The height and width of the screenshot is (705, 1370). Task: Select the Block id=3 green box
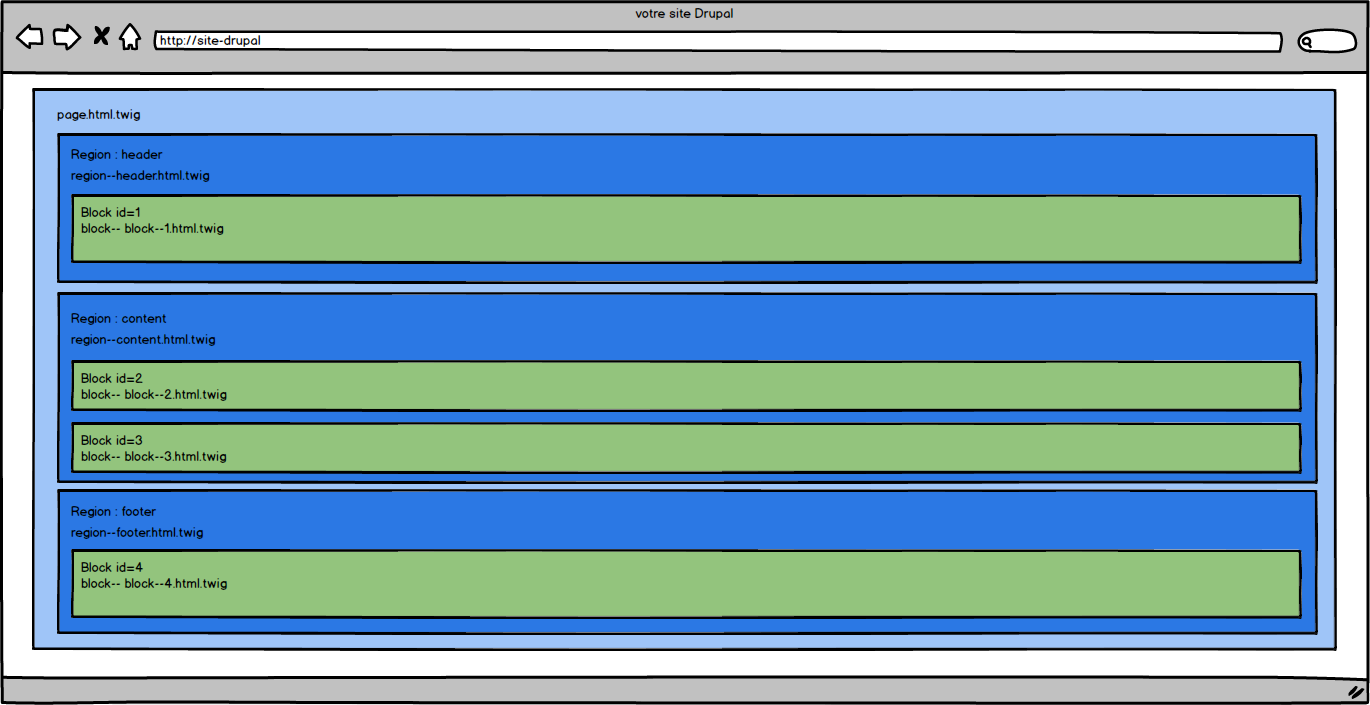[x=686, y=448]
